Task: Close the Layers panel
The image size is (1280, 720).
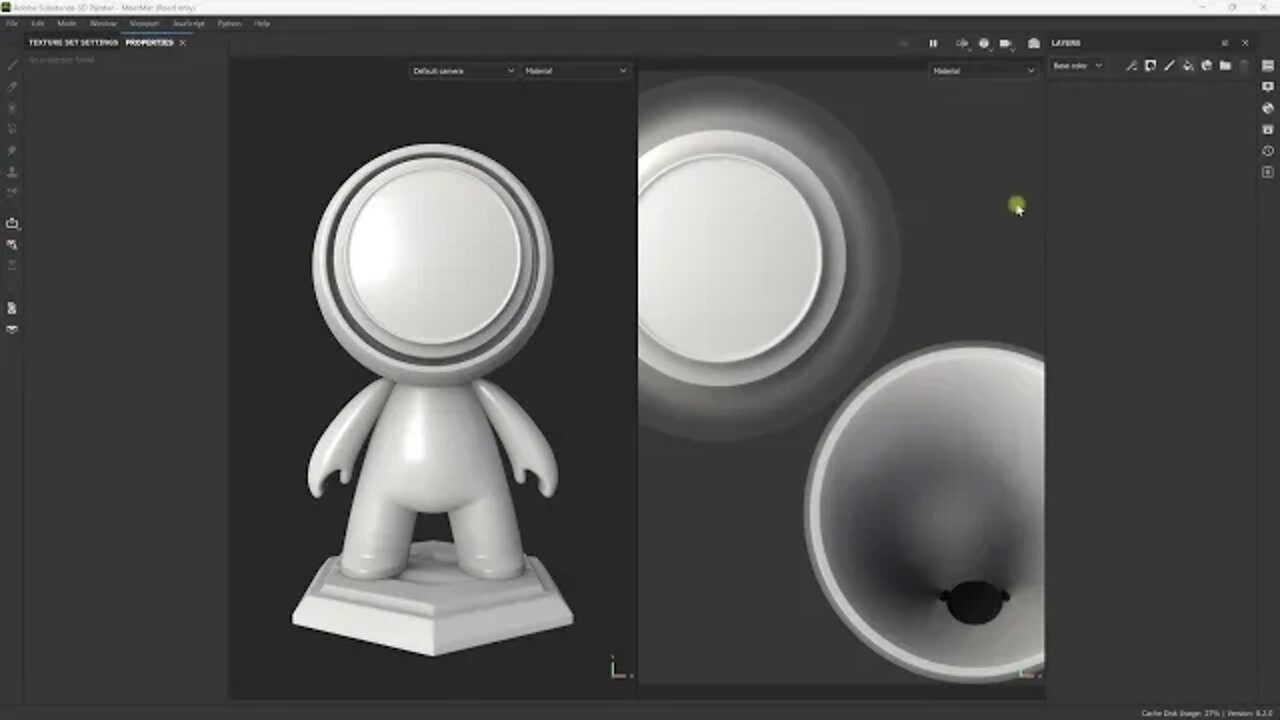Action: [x=1245, y=43]
